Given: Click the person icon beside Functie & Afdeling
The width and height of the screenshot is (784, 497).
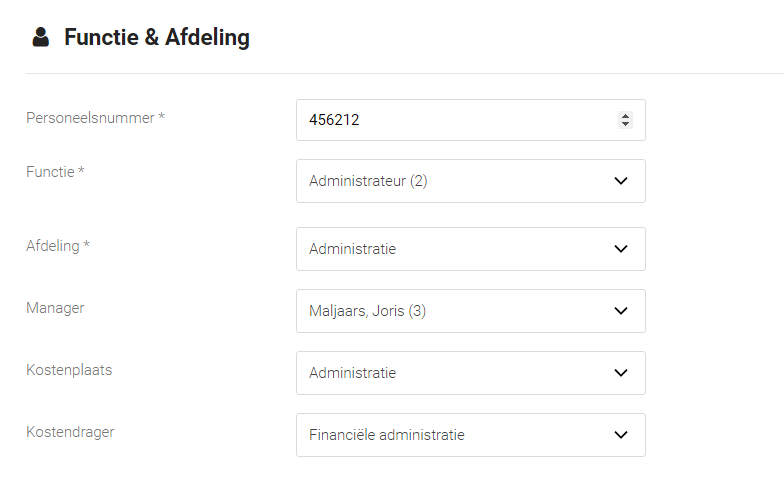Looking at the screenshot, I should [40, 37].
